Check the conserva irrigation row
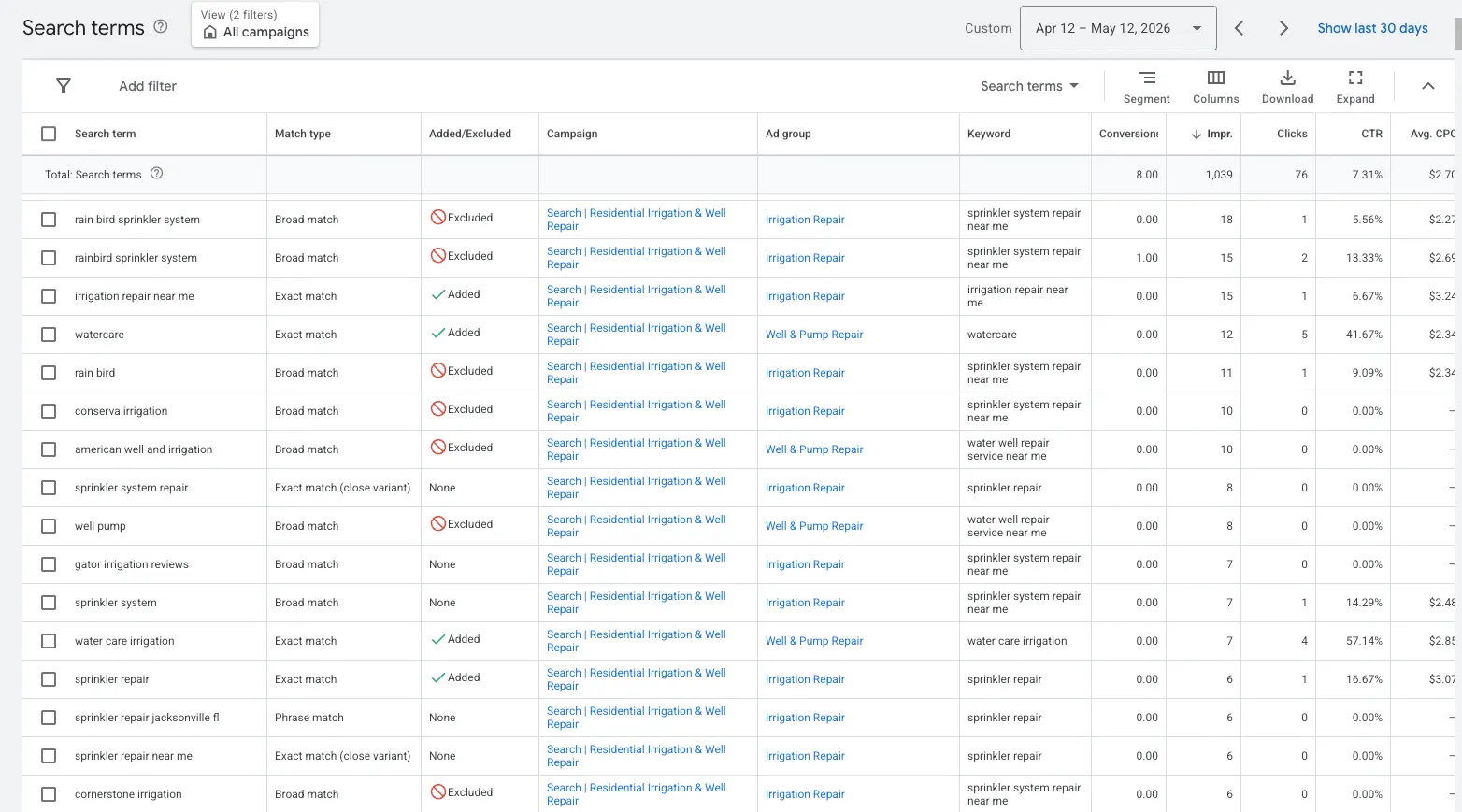The width and height of the screenshot is (1462, 812). [x=49, y=411]
